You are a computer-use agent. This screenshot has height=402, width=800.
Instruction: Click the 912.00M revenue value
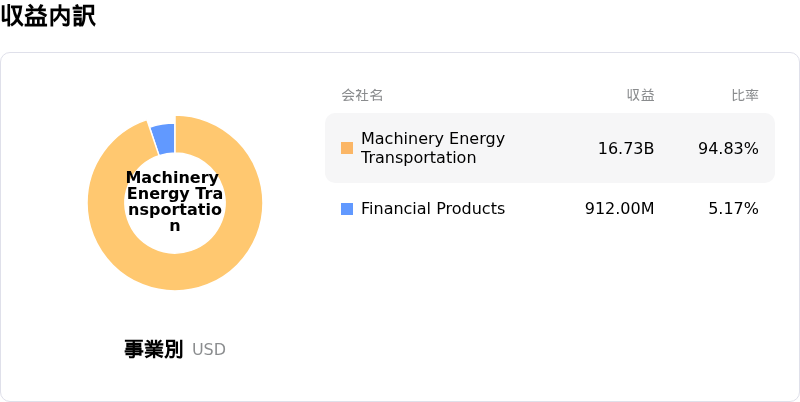click(619, 209)
